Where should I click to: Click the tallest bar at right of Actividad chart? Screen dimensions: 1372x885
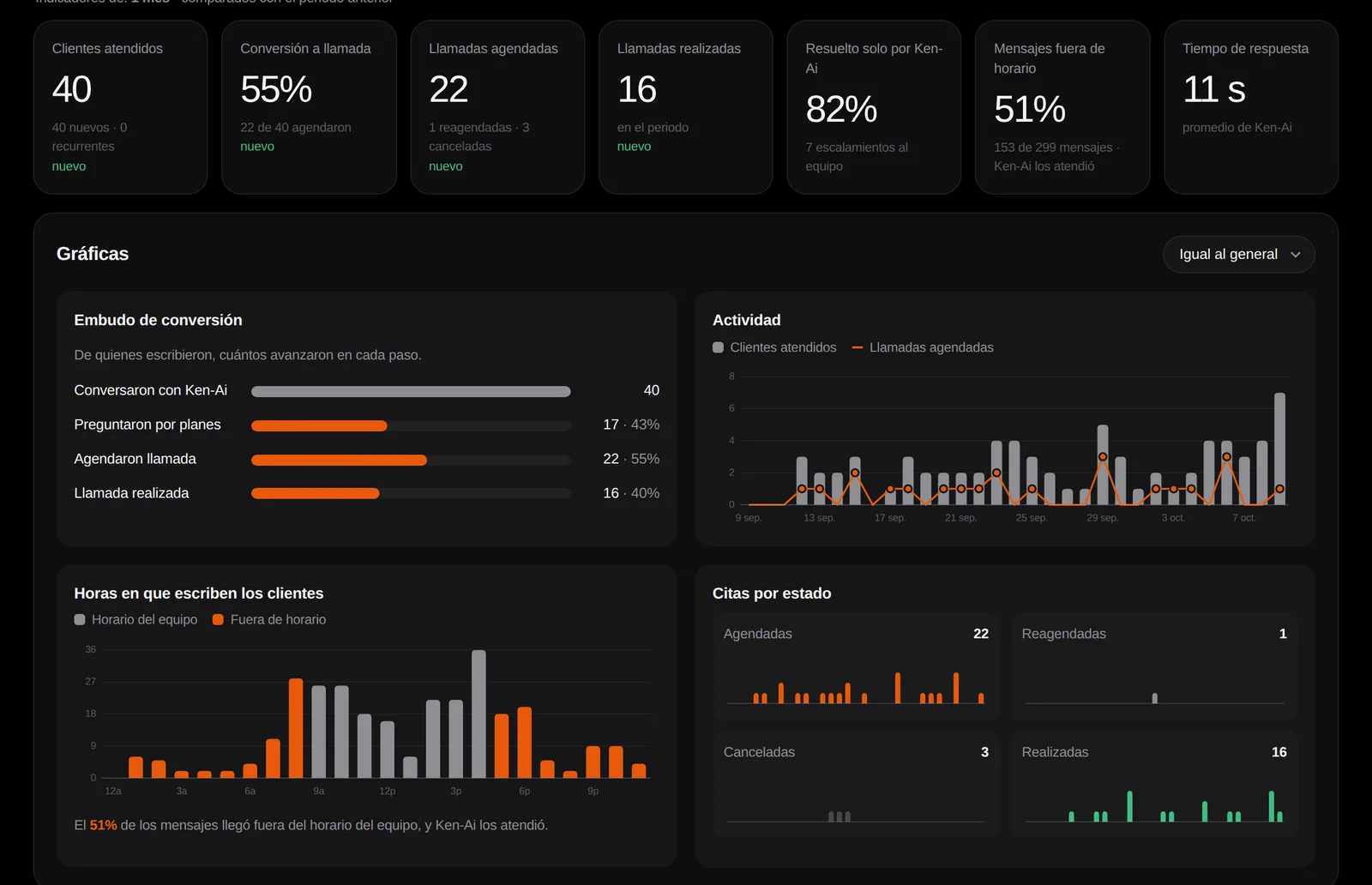coord(1279,449)
